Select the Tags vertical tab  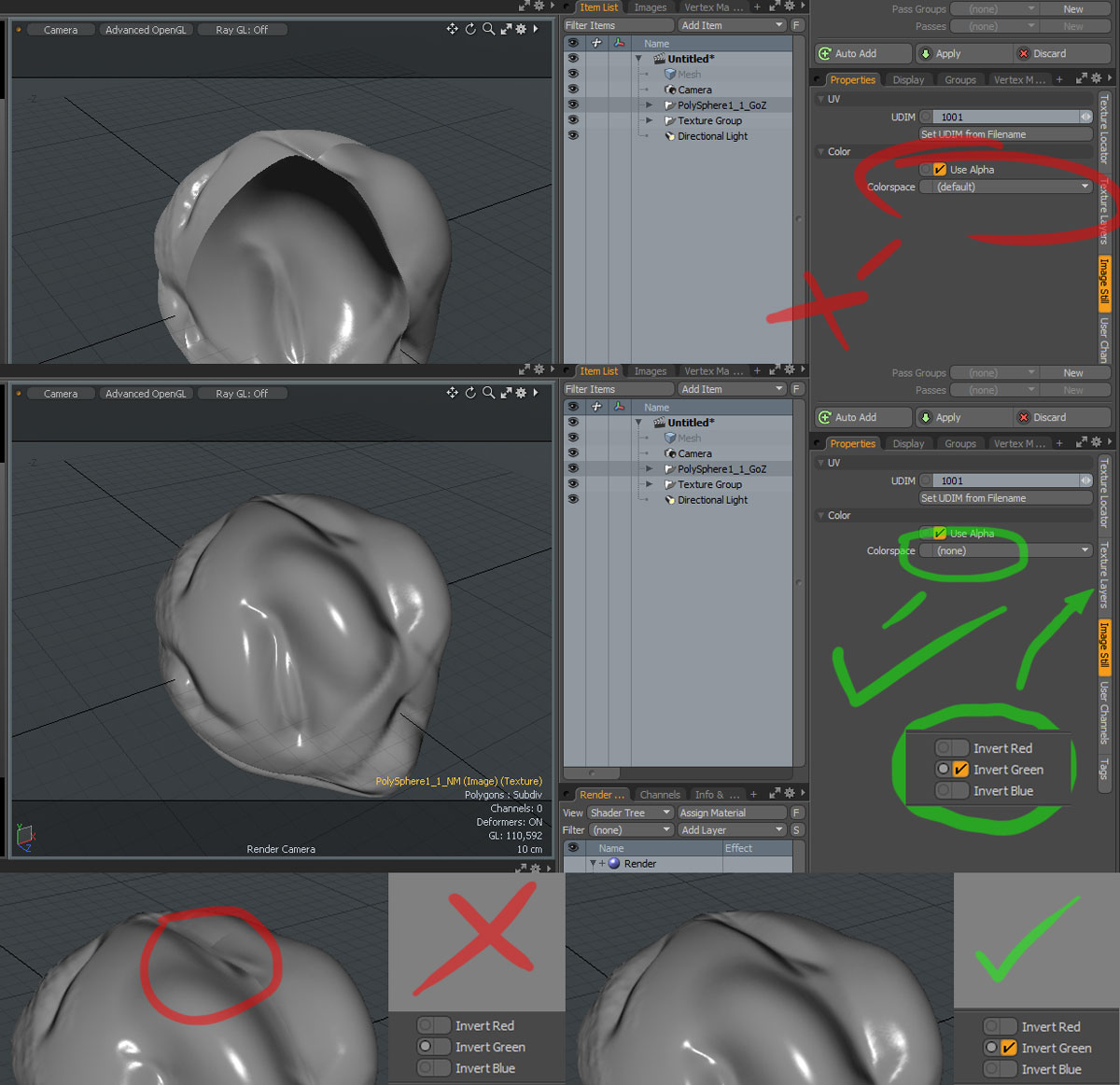1104,768
